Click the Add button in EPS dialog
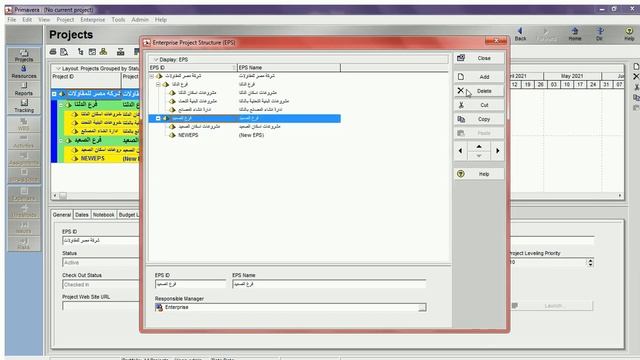This screenshot has height=360, width=640. click(479, 77)
